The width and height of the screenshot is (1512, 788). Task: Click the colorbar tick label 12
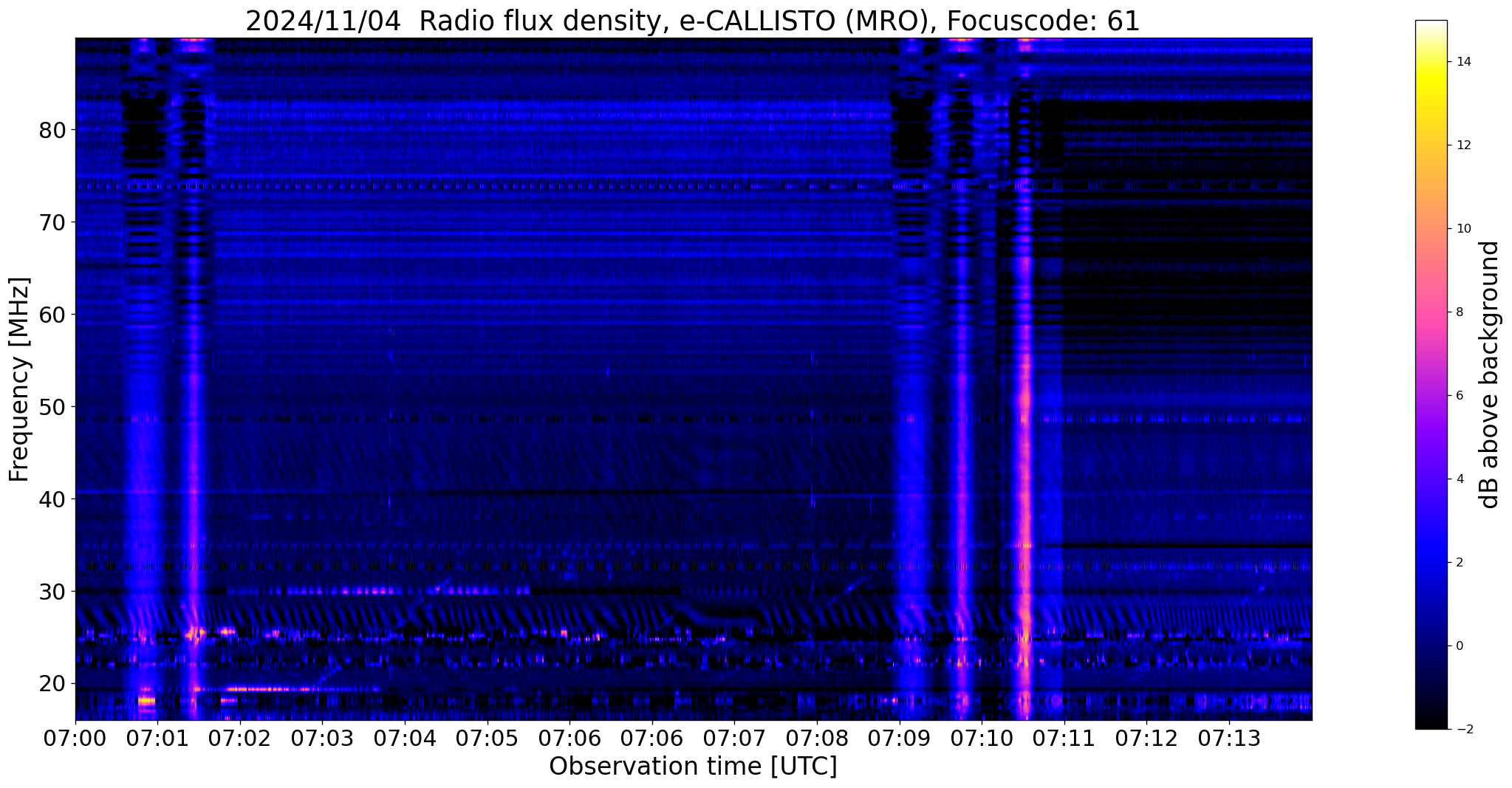click(1463, 145)
